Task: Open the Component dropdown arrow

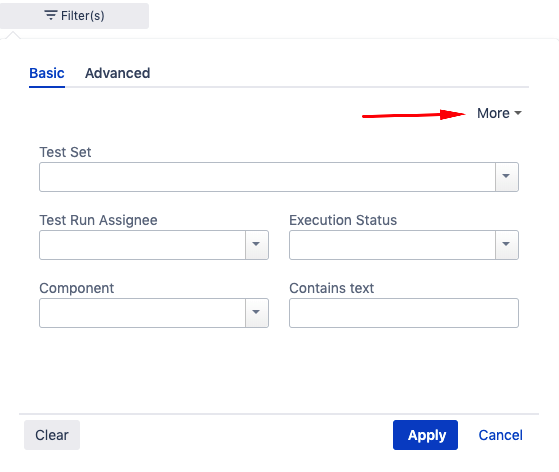Action: [x=257, y=313]
